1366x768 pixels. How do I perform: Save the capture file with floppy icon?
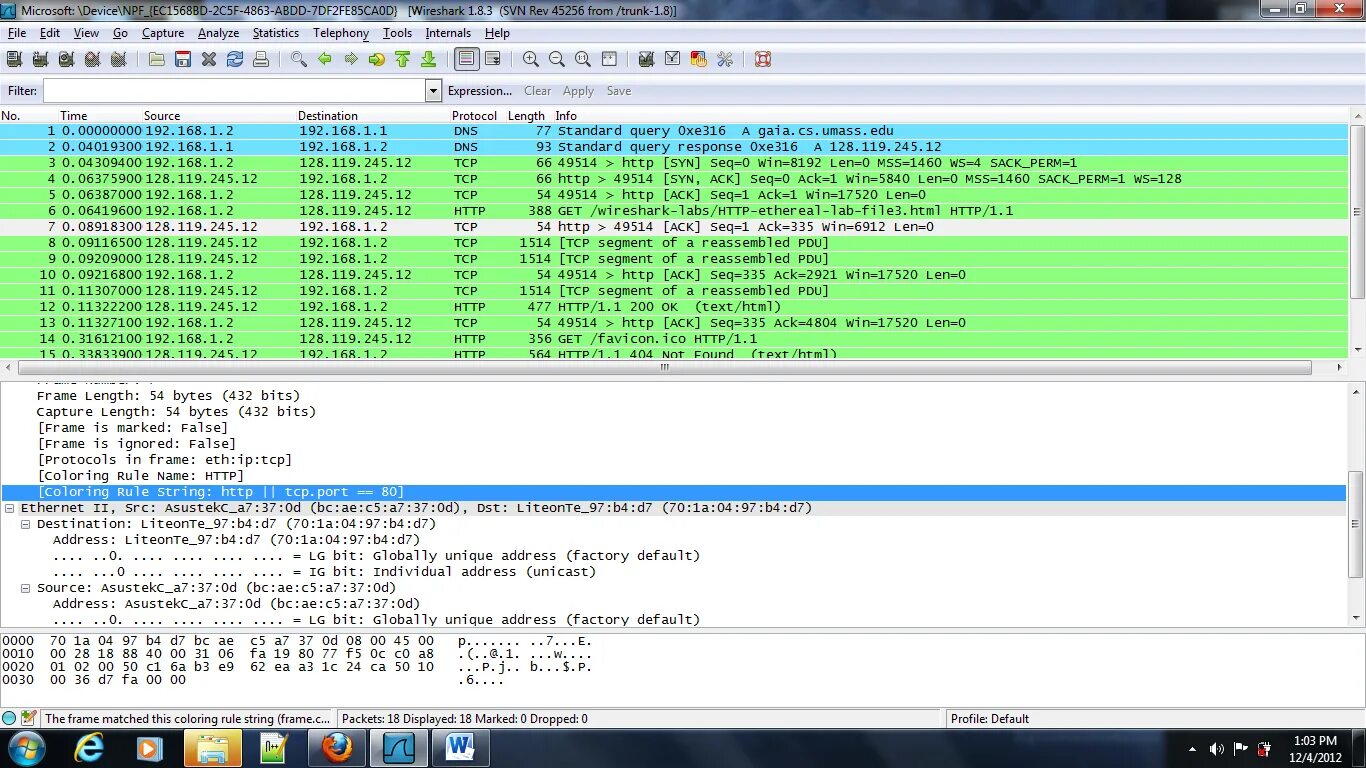pos(183,60)
